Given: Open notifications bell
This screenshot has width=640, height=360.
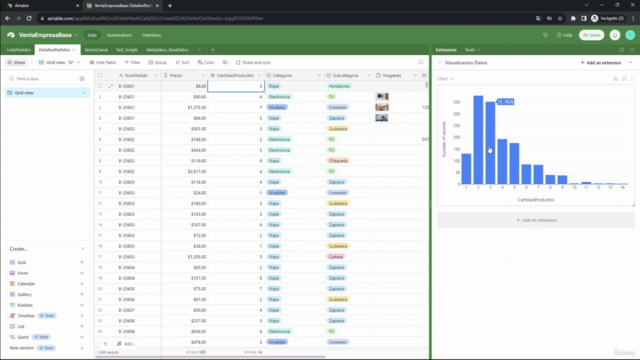Looking at the screenshot, I should pyautogui.click(x=615, y=35).
